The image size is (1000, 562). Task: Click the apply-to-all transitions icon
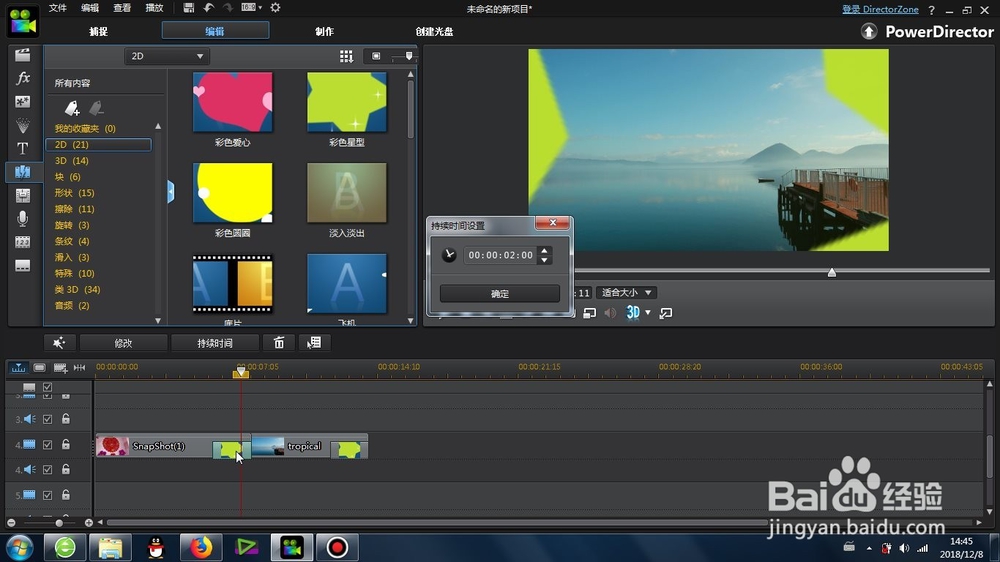[314, 343]
